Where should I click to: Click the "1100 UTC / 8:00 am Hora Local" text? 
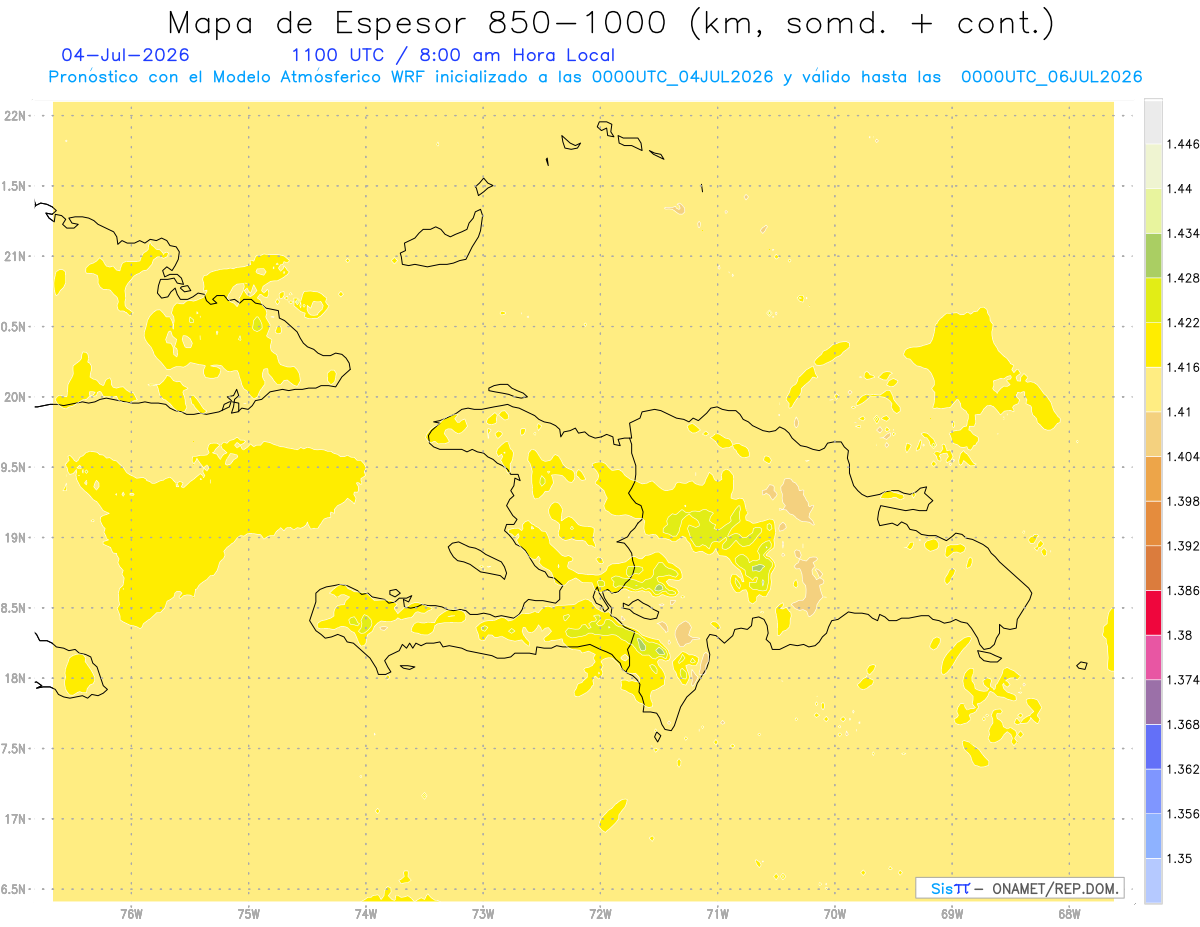point(453,56)
